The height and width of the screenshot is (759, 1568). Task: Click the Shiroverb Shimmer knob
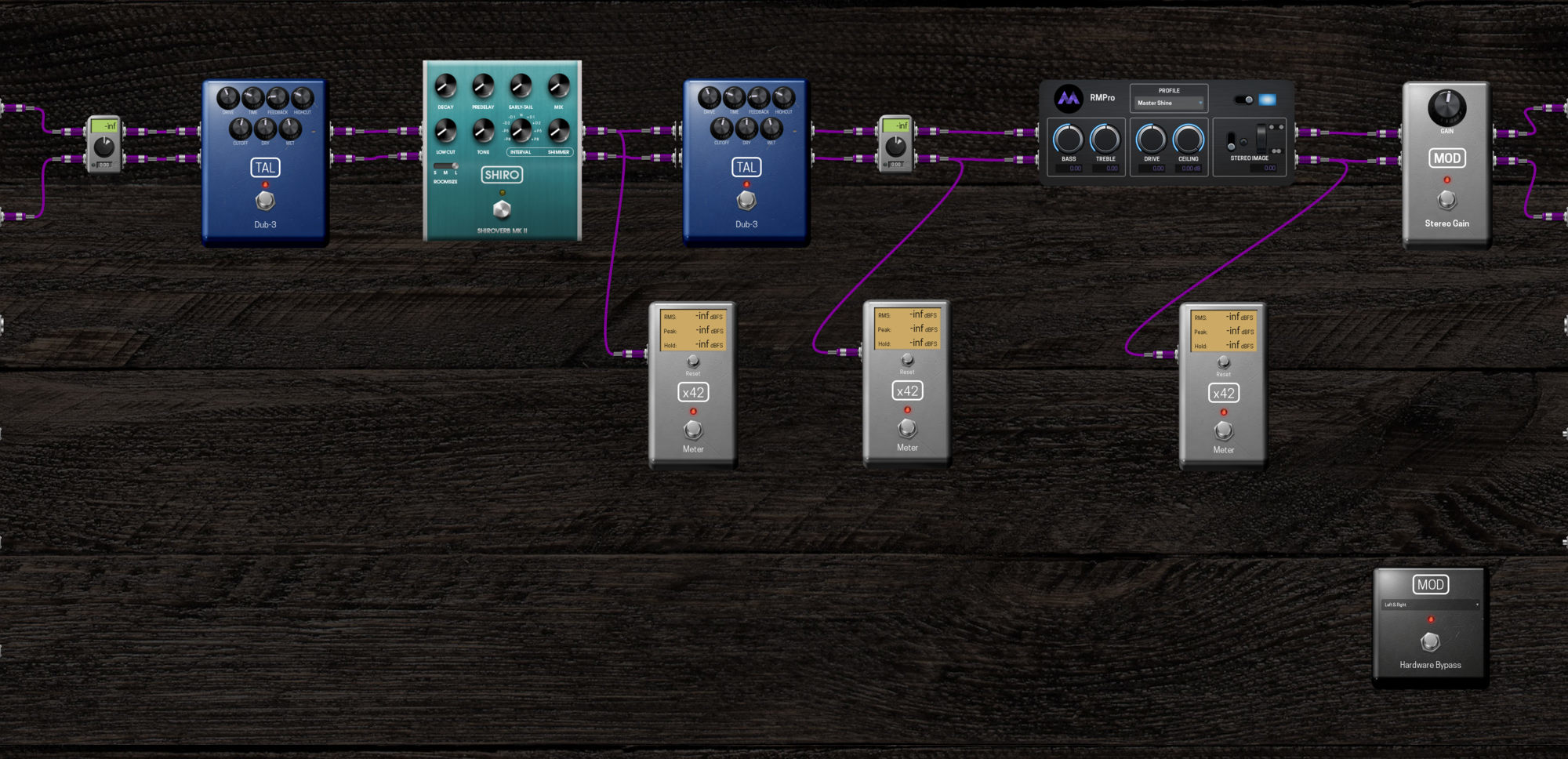point(558,131)
